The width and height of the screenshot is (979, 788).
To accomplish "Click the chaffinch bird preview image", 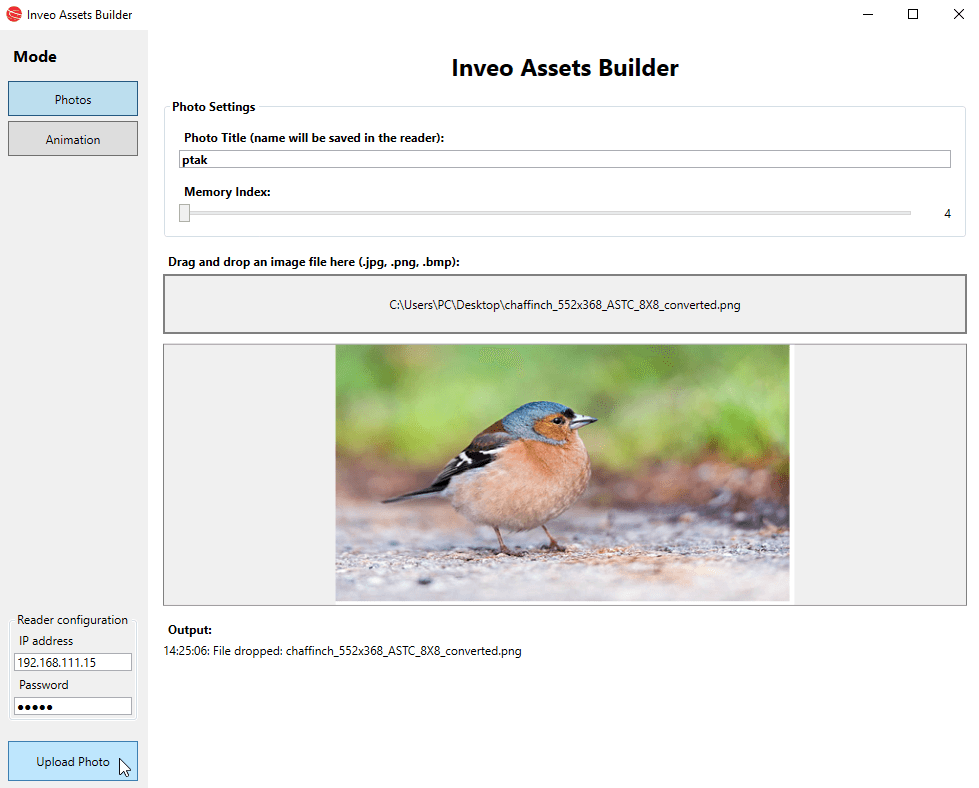I will [562, 473].
